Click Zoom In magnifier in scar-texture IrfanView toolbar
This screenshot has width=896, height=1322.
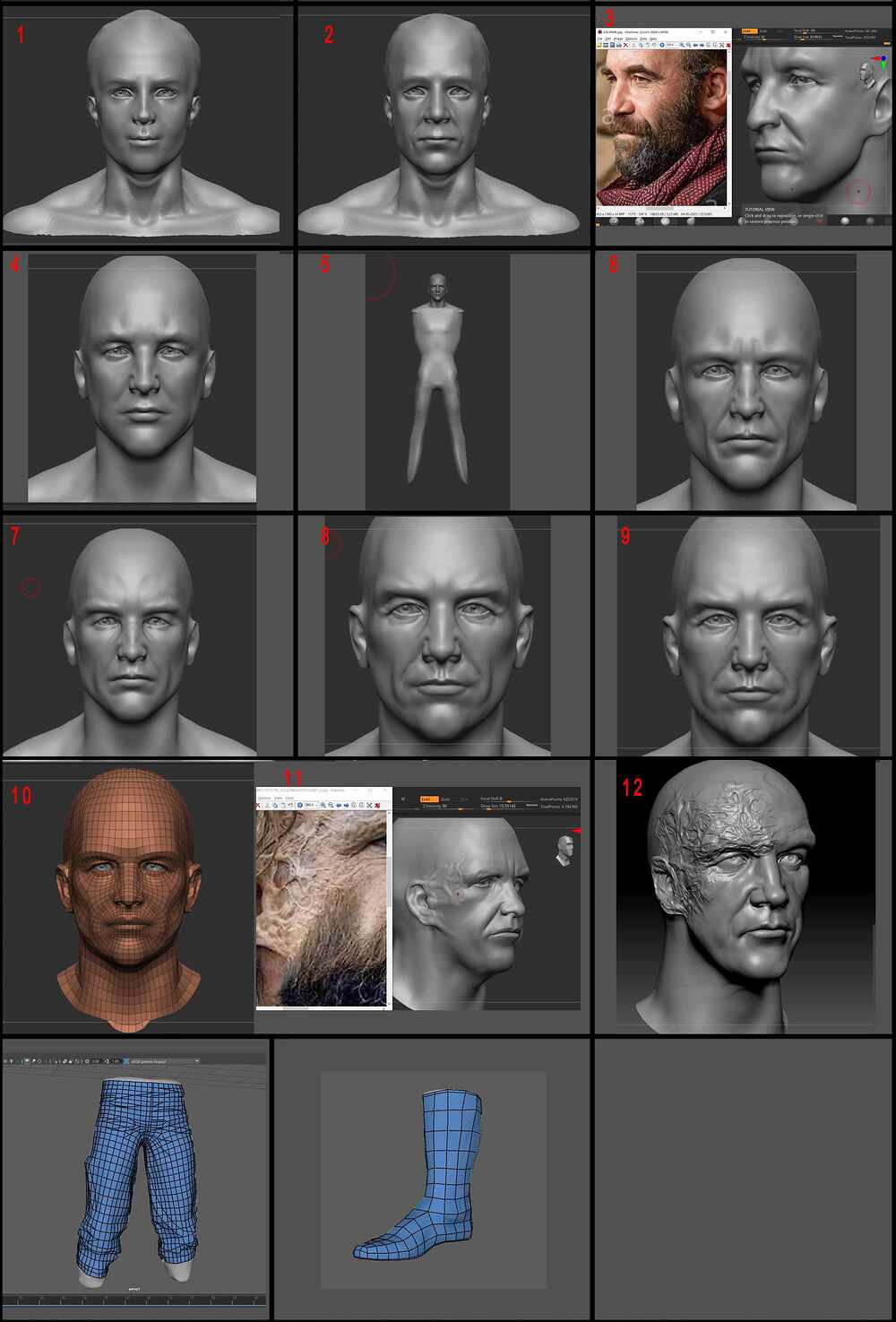click(324, 805)
